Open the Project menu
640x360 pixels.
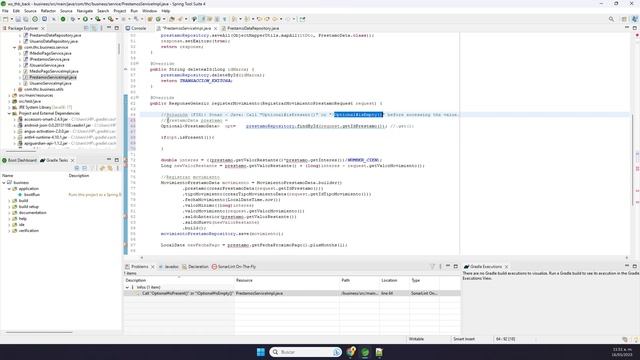(x=120, y=11)
